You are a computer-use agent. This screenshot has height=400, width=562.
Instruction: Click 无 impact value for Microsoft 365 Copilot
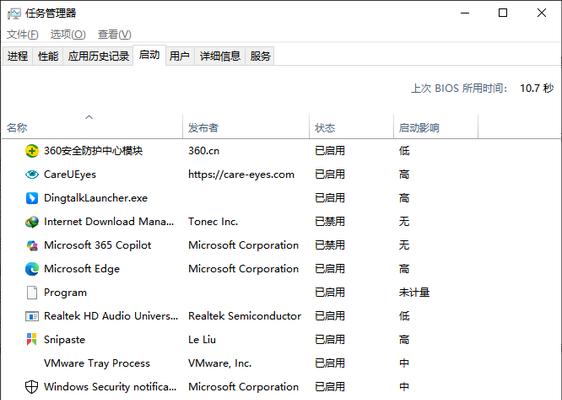coord(404,245)
